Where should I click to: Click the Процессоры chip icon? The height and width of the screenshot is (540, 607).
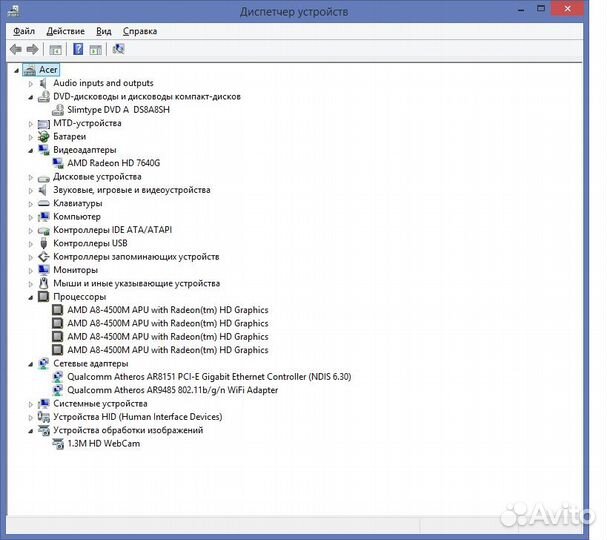44,297
